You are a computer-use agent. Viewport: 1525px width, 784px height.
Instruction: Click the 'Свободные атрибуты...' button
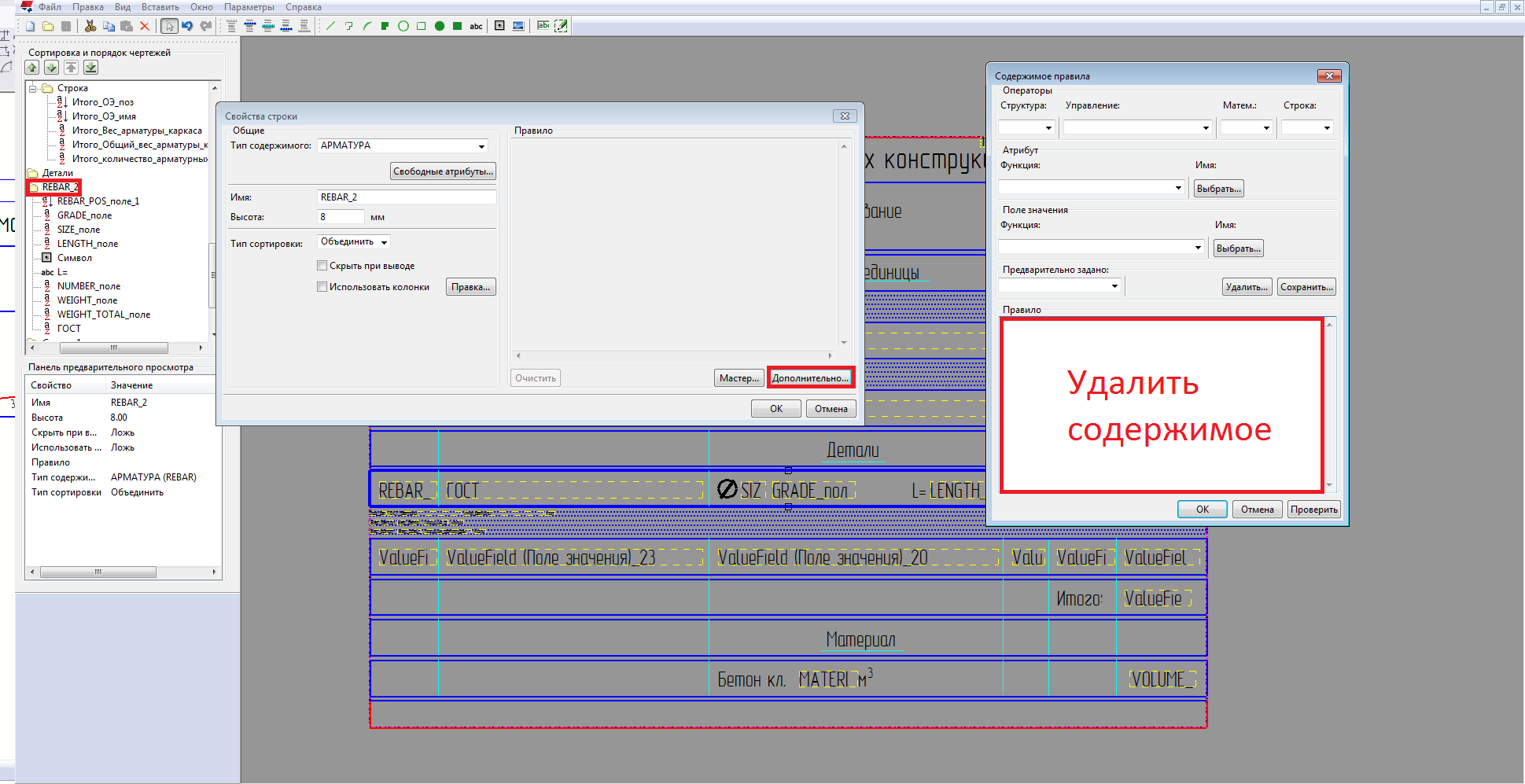[x=444, y=171]
